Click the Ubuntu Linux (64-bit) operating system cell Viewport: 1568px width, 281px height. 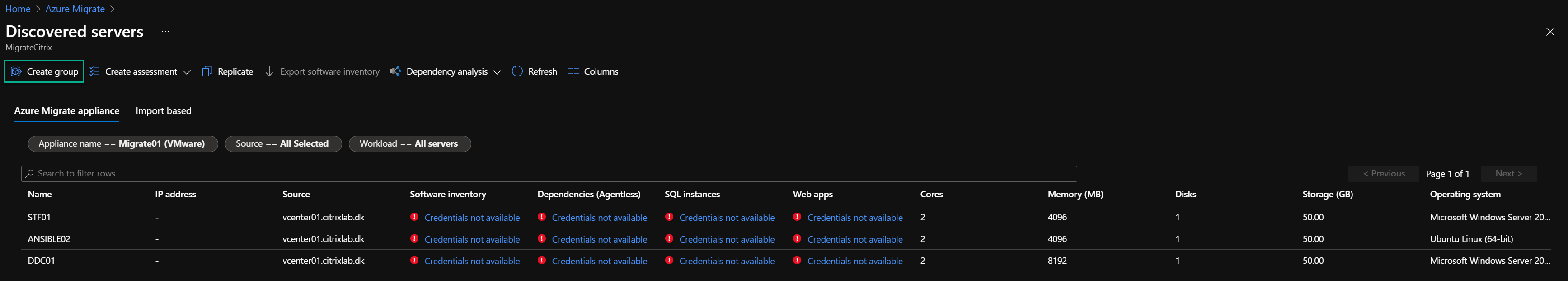point(1471,239)
